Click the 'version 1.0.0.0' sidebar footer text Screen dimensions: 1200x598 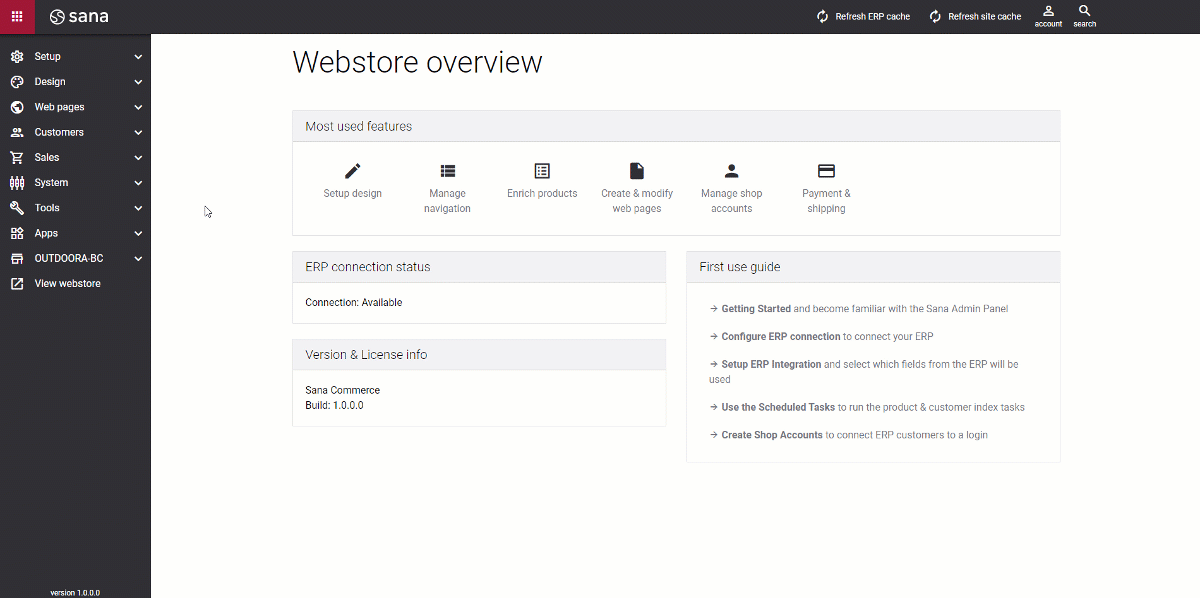click(x=75, y=592)
